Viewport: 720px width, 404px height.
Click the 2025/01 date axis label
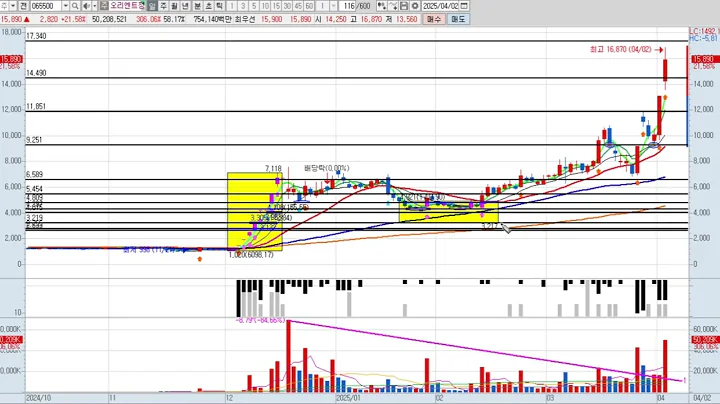click(x=348, y=398)
